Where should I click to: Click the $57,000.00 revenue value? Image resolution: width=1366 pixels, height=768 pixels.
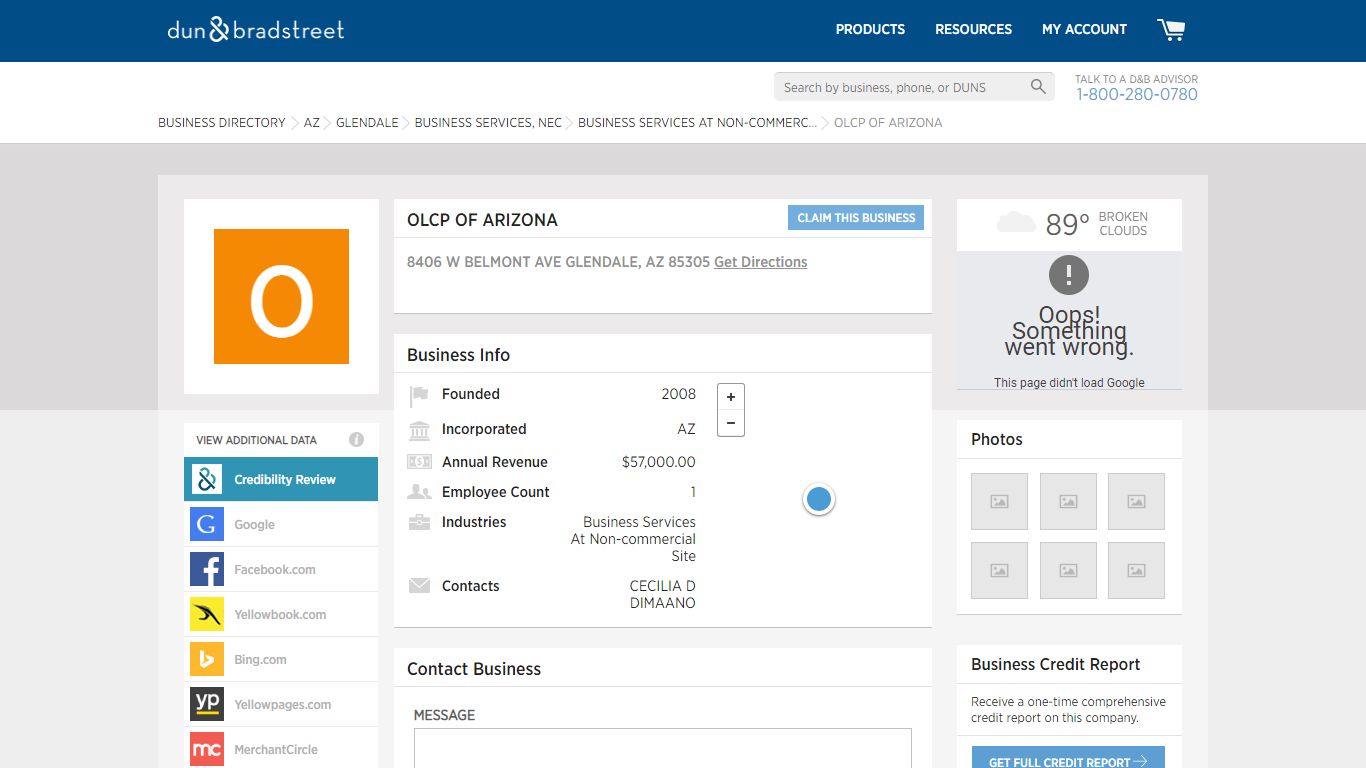pos(659,462)
